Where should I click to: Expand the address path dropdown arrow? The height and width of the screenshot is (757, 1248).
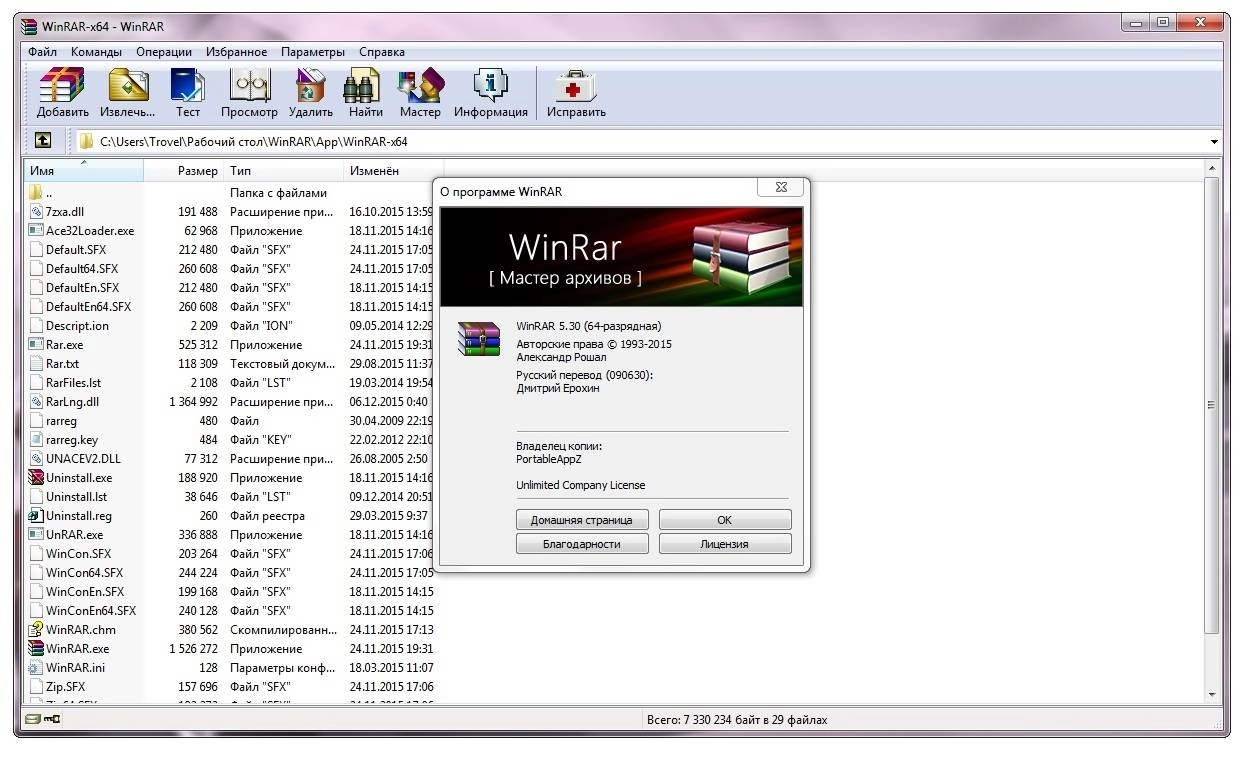pyautogui.click(x=1215, y=142)
